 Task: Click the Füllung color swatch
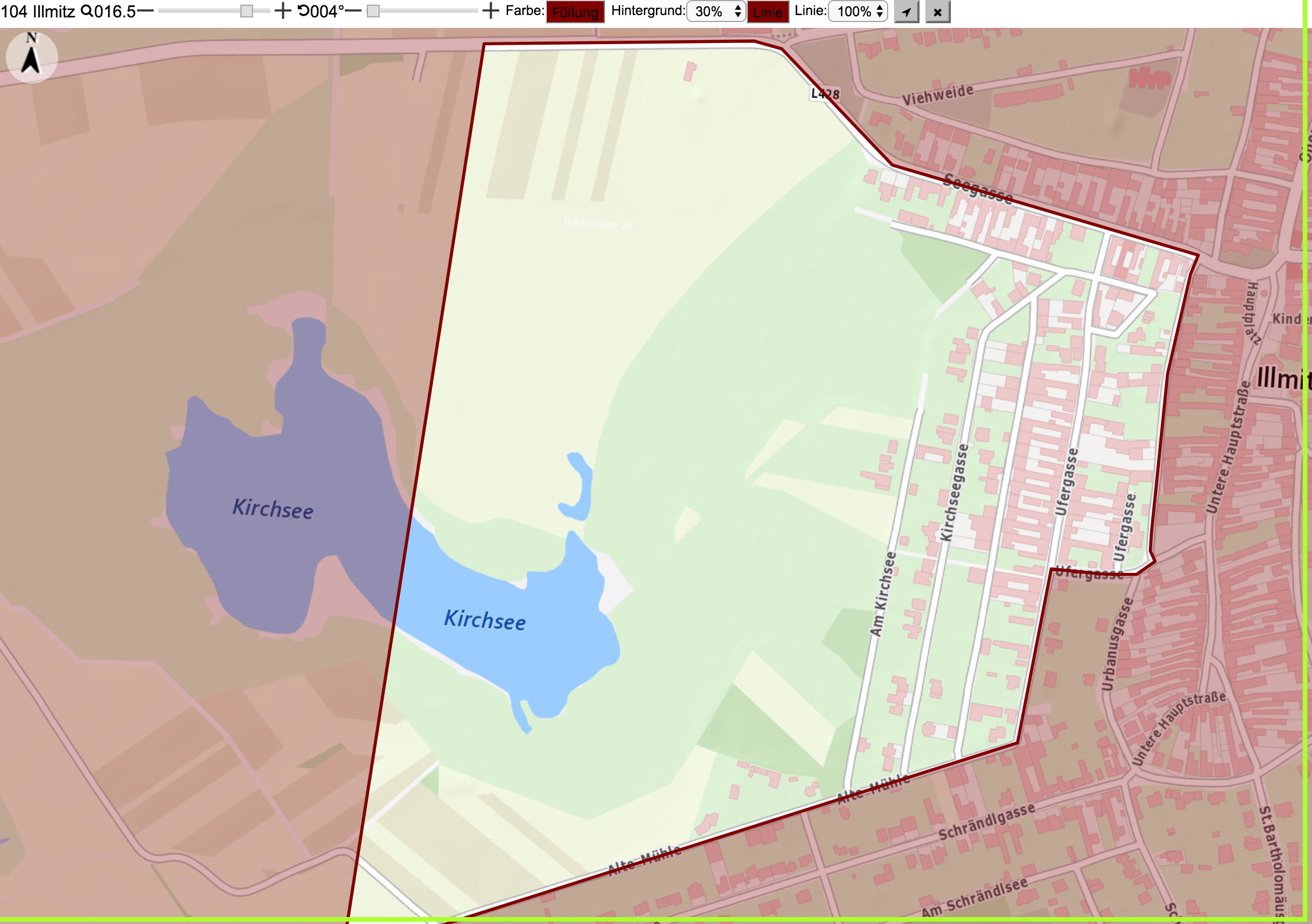pyautogui.click(x=575, y=12)
